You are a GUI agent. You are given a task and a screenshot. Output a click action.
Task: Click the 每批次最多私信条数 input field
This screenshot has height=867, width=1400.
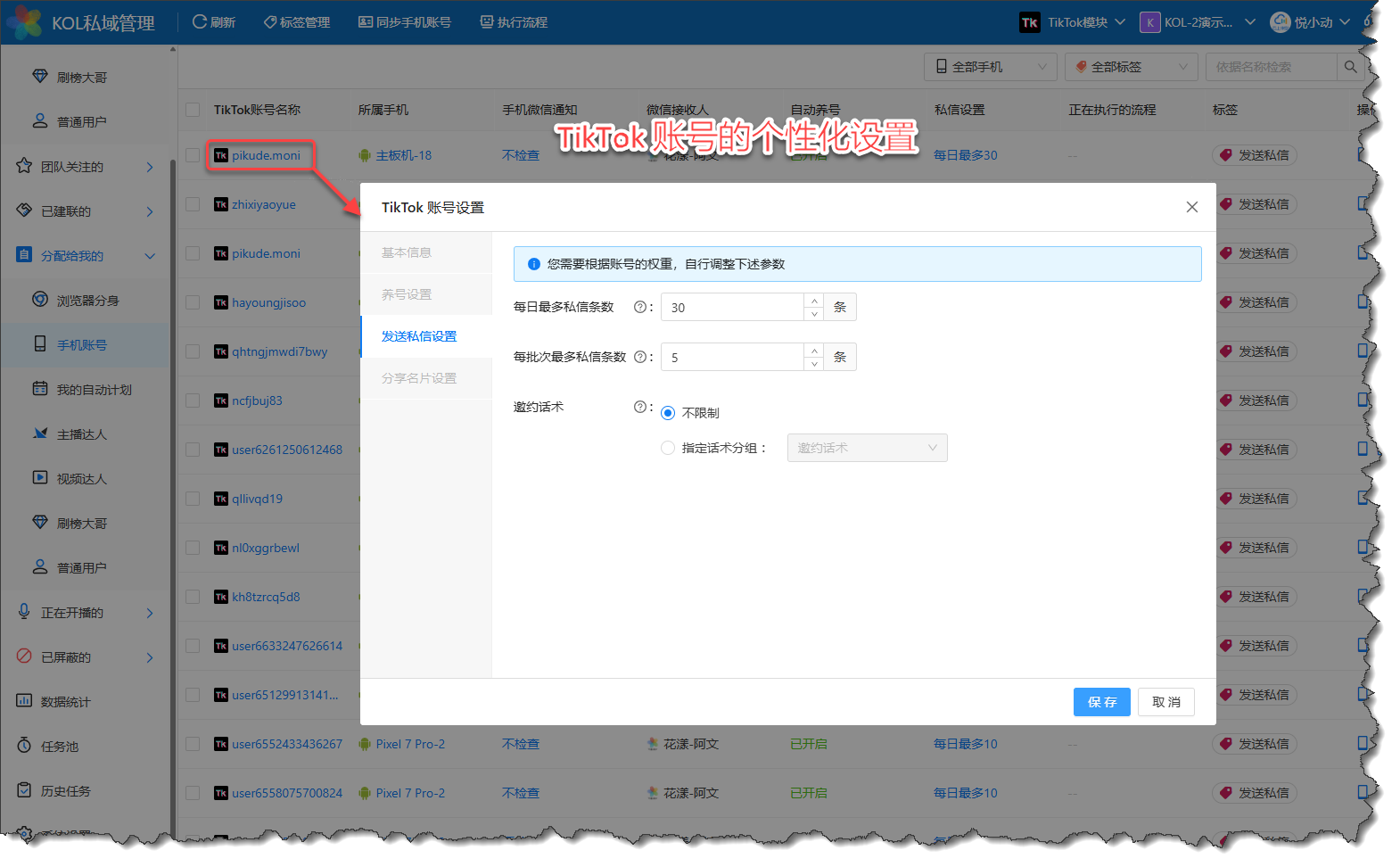pyautogui.click(x=732, y=357)
